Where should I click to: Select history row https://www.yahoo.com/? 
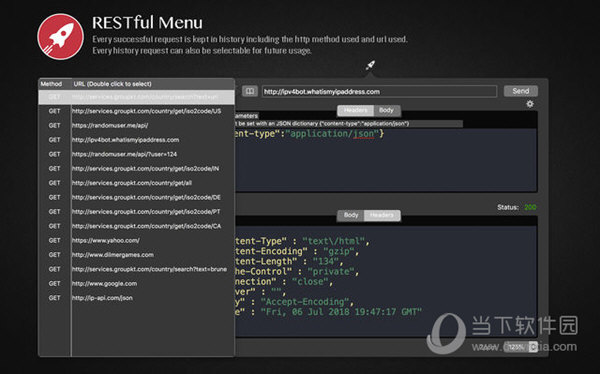click(137, 240)
